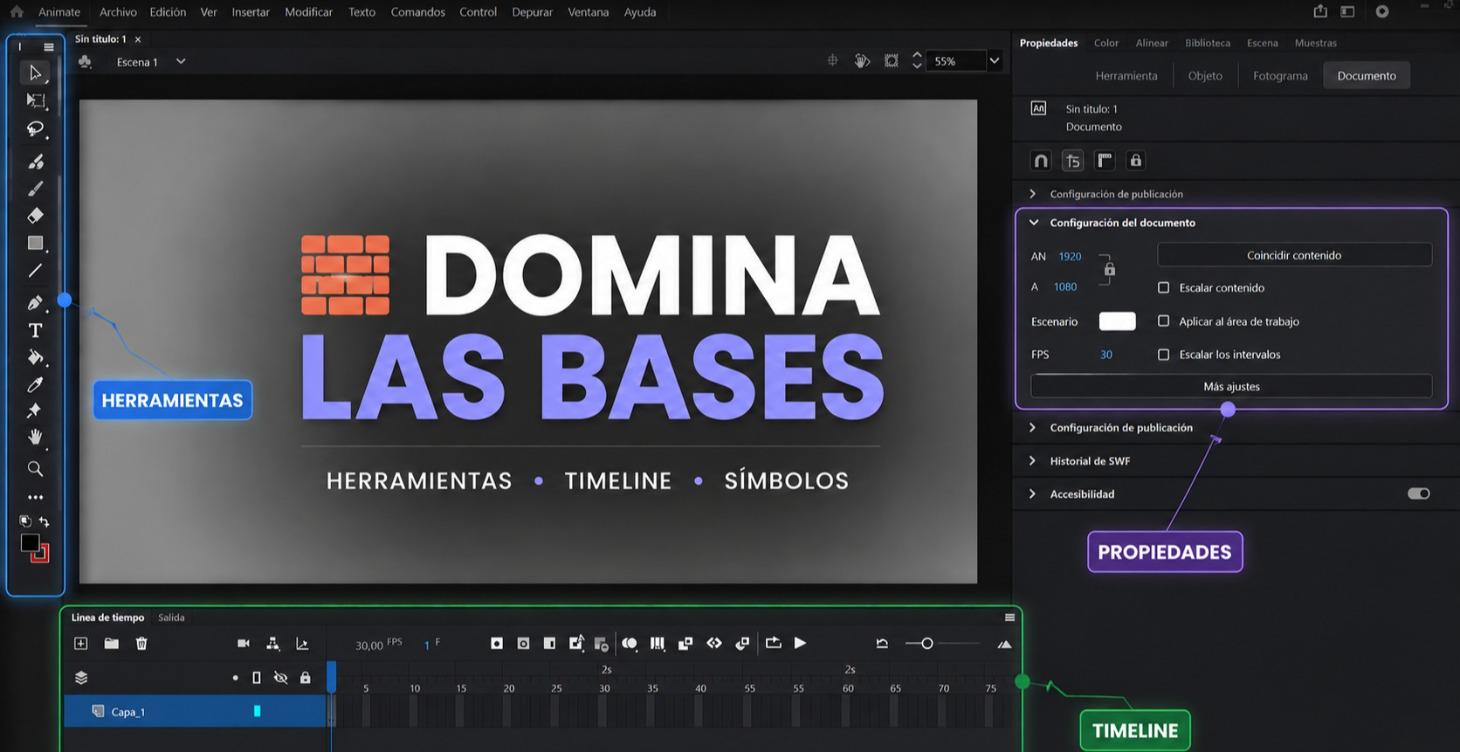This screenshot has height=752, width=1460.
Task: Select the Line tool
Action: (35, 270)
